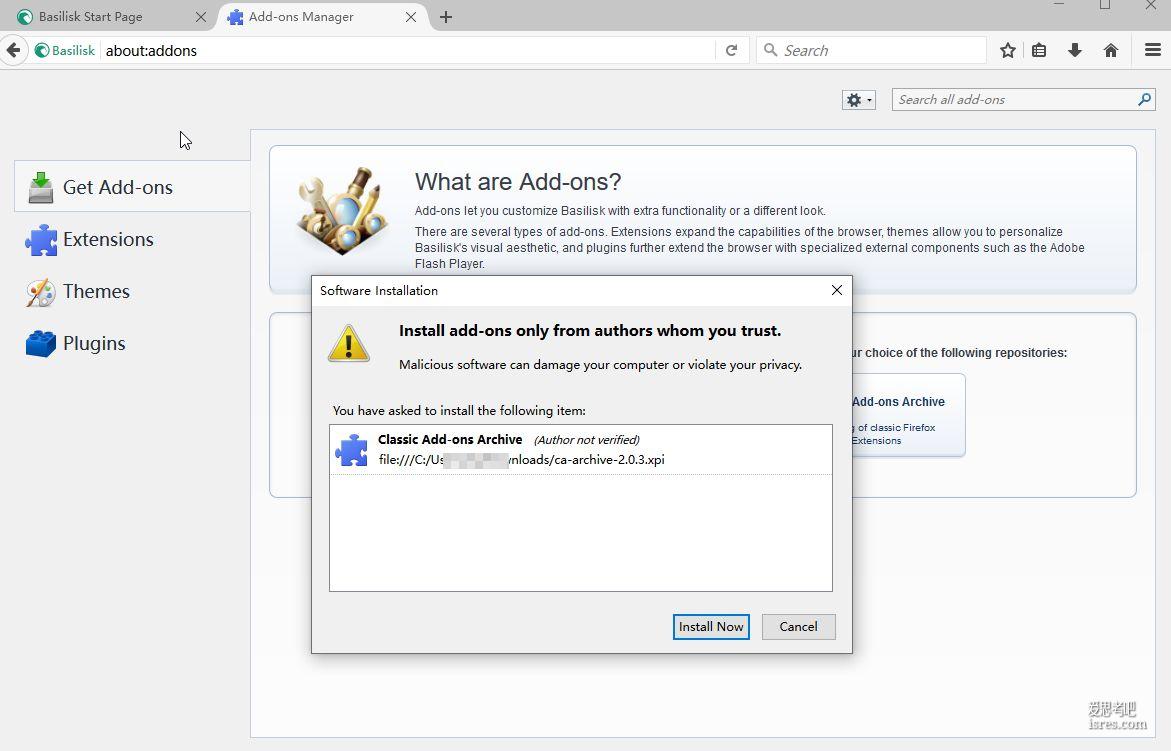Open the new tab plus button
The width and height of the screenshot is (1171, 751).
[x=446, y=17]
